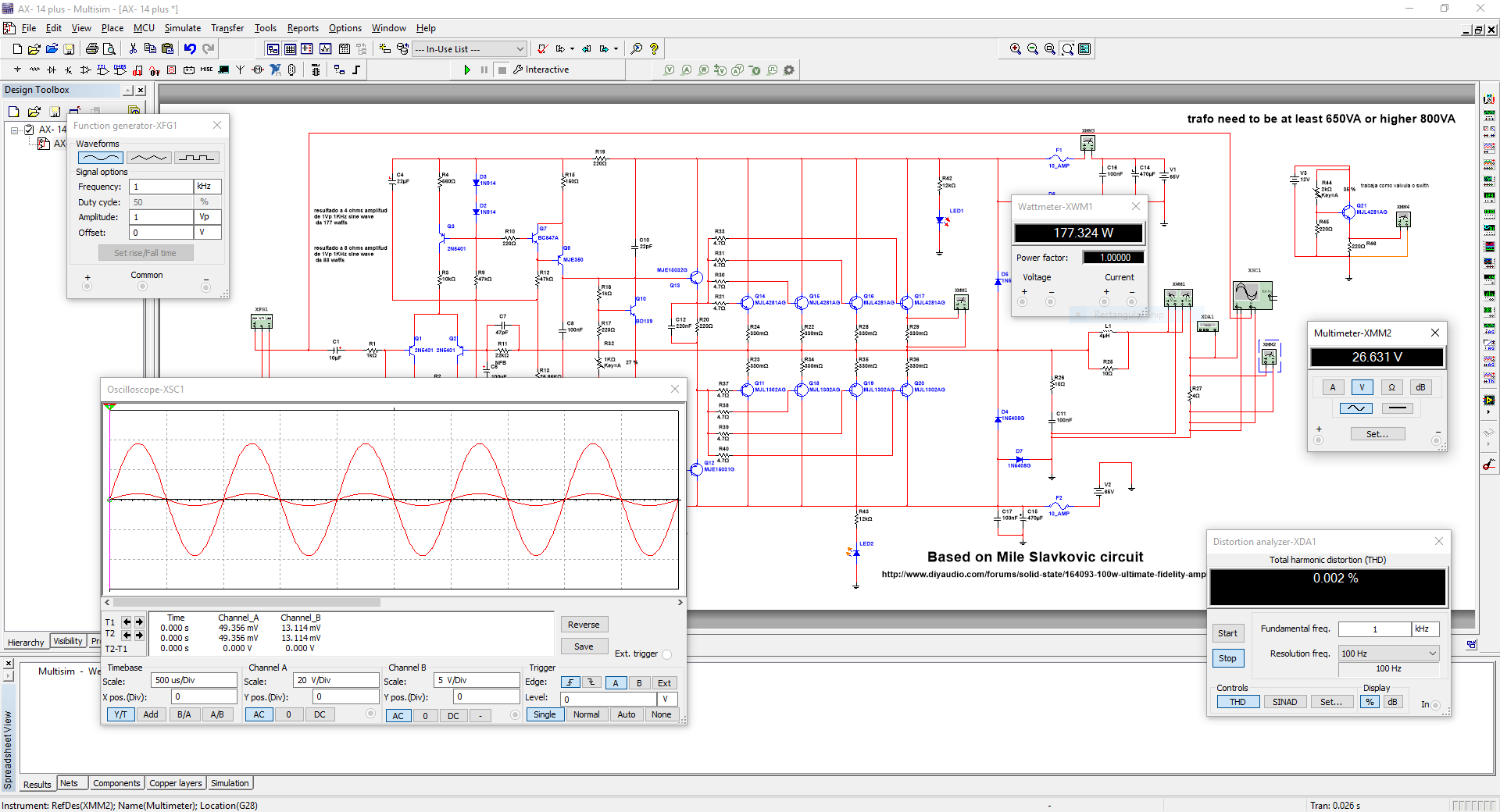Move cursor T1 right with its arrow
Viewport: 1500px width, 812px height.
139,622
